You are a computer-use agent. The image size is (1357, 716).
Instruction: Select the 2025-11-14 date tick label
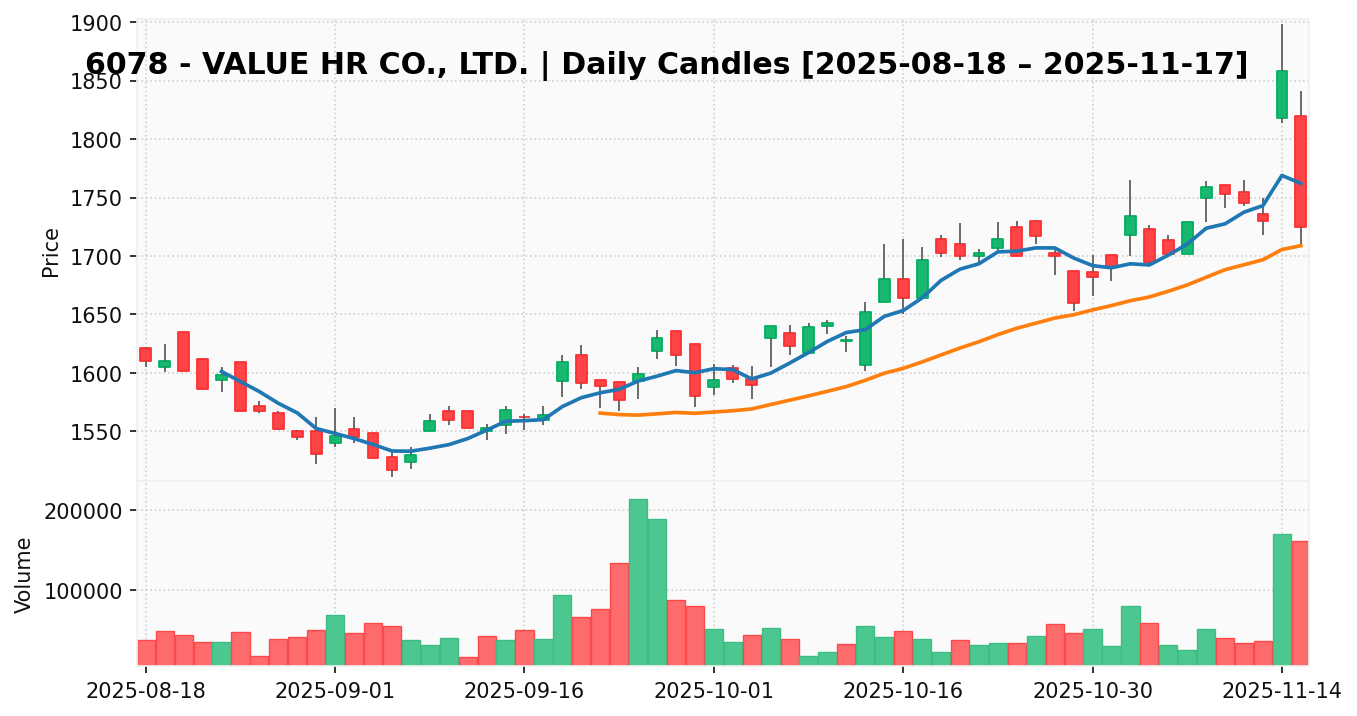pyautogui.click(x=1281, y=690)
